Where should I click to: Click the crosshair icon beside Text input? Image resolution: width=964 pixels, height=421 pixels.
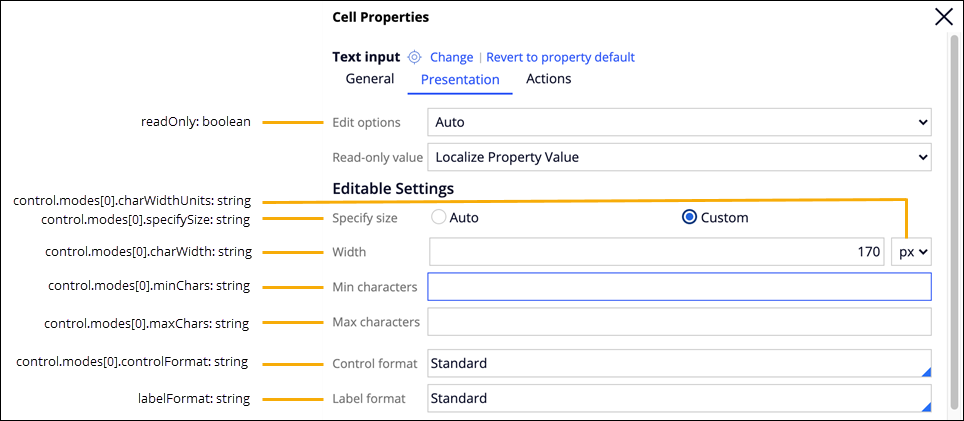(415, 57)
